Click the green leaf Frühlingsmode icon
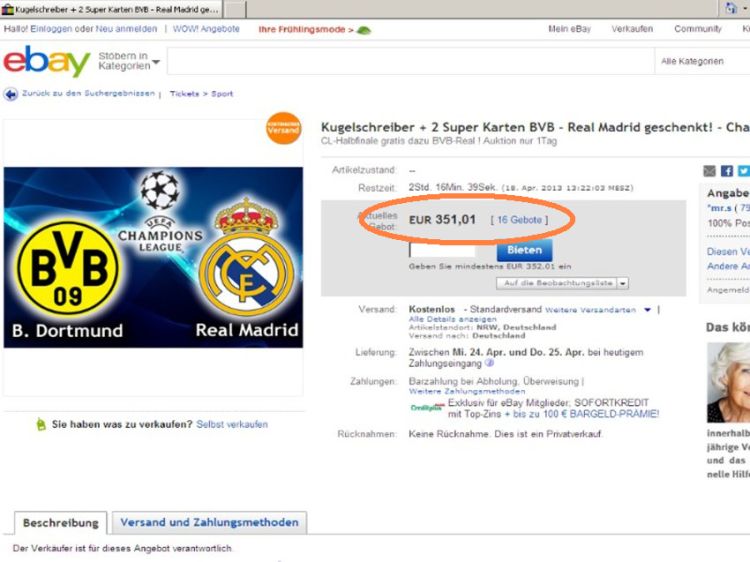Screen dimensions: 750x562 364,30
